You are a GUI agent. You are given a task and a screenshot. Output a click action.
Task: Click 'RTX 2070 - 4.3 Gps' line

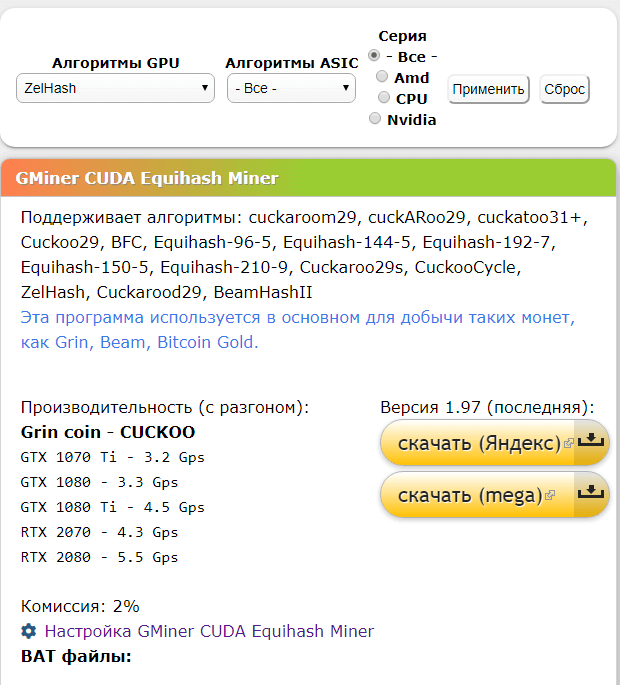click(100, 532)
